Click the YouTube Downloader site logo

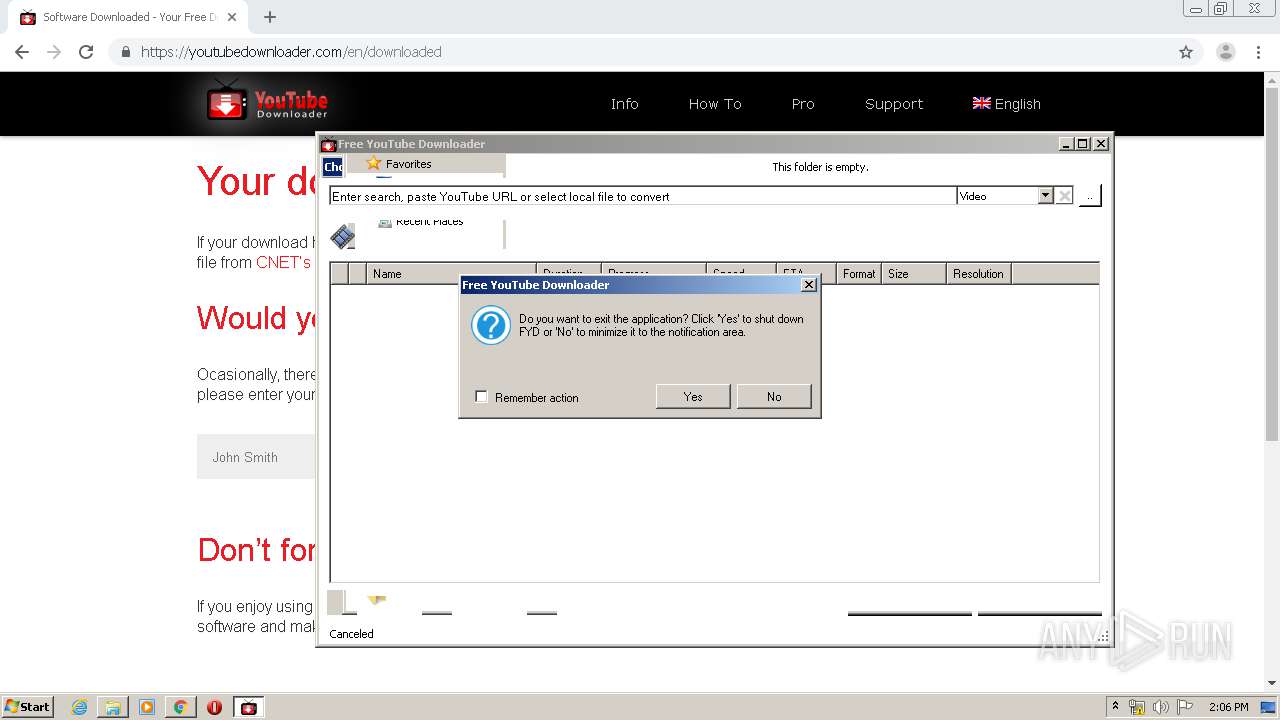pos(267,103)
